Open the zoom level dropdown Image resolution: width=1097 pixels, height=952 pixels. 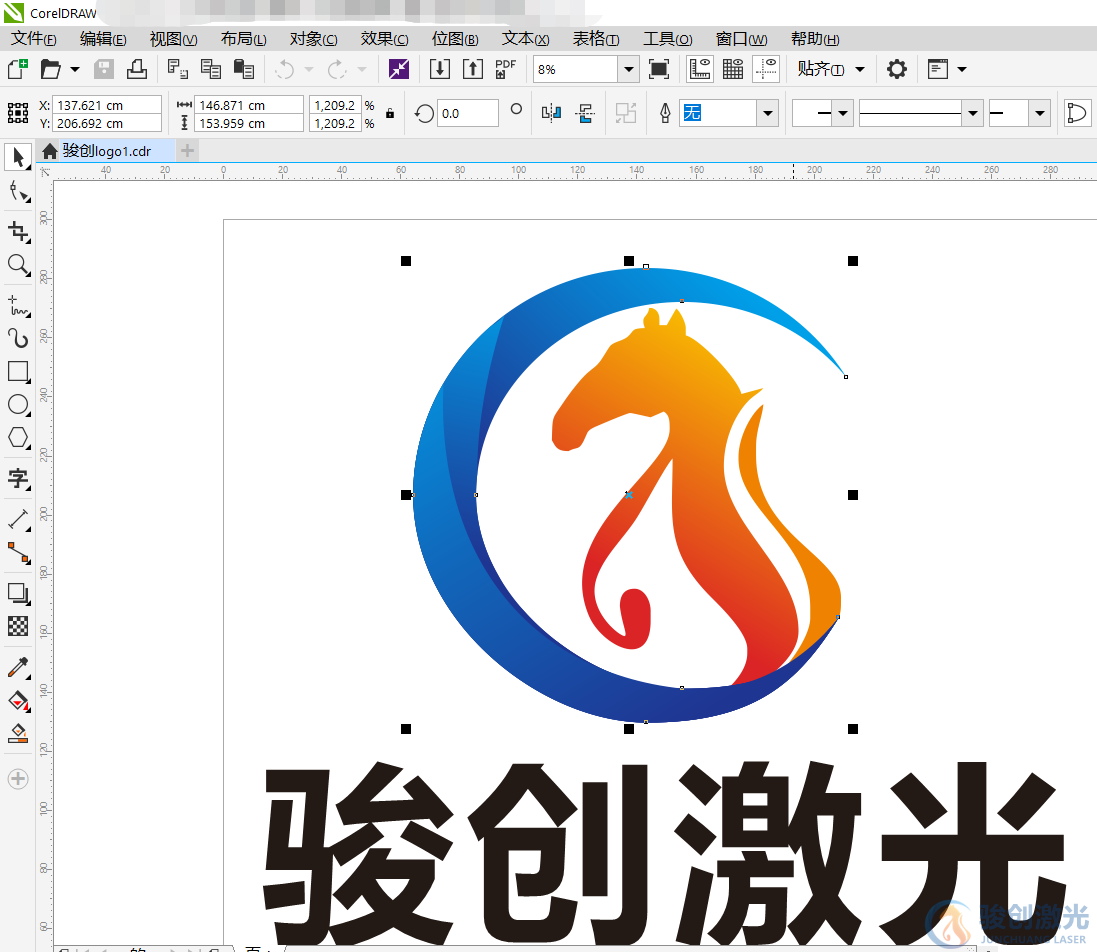[x=628, y=69]
